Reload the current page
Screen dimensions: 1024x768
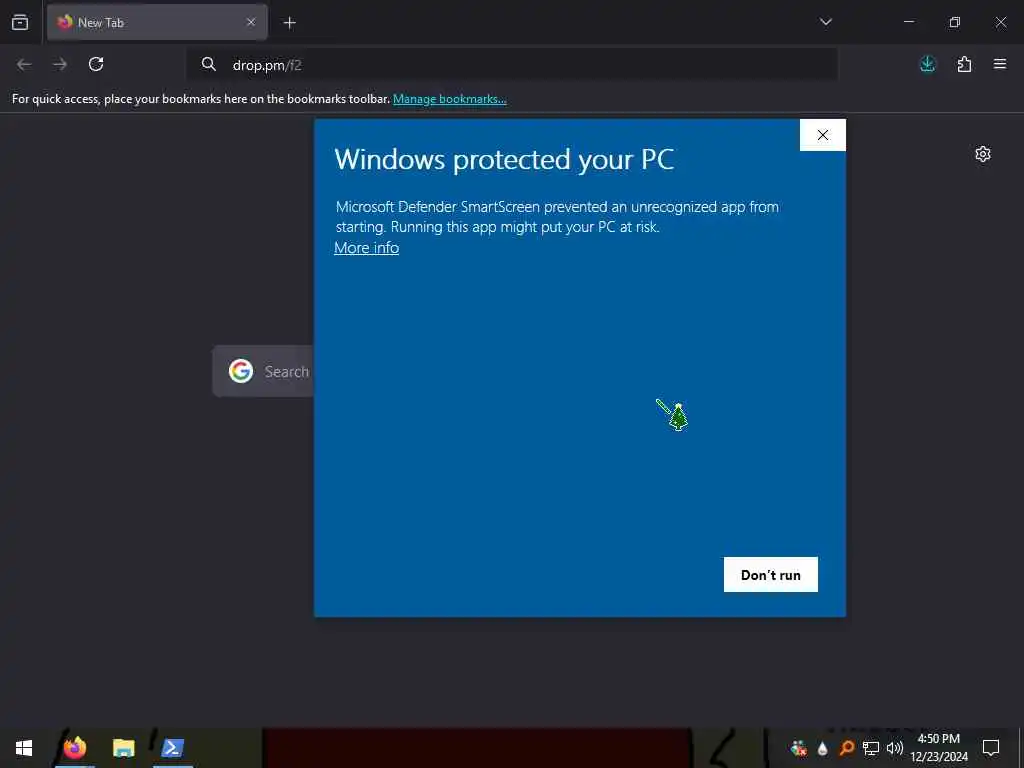point(96,64)
